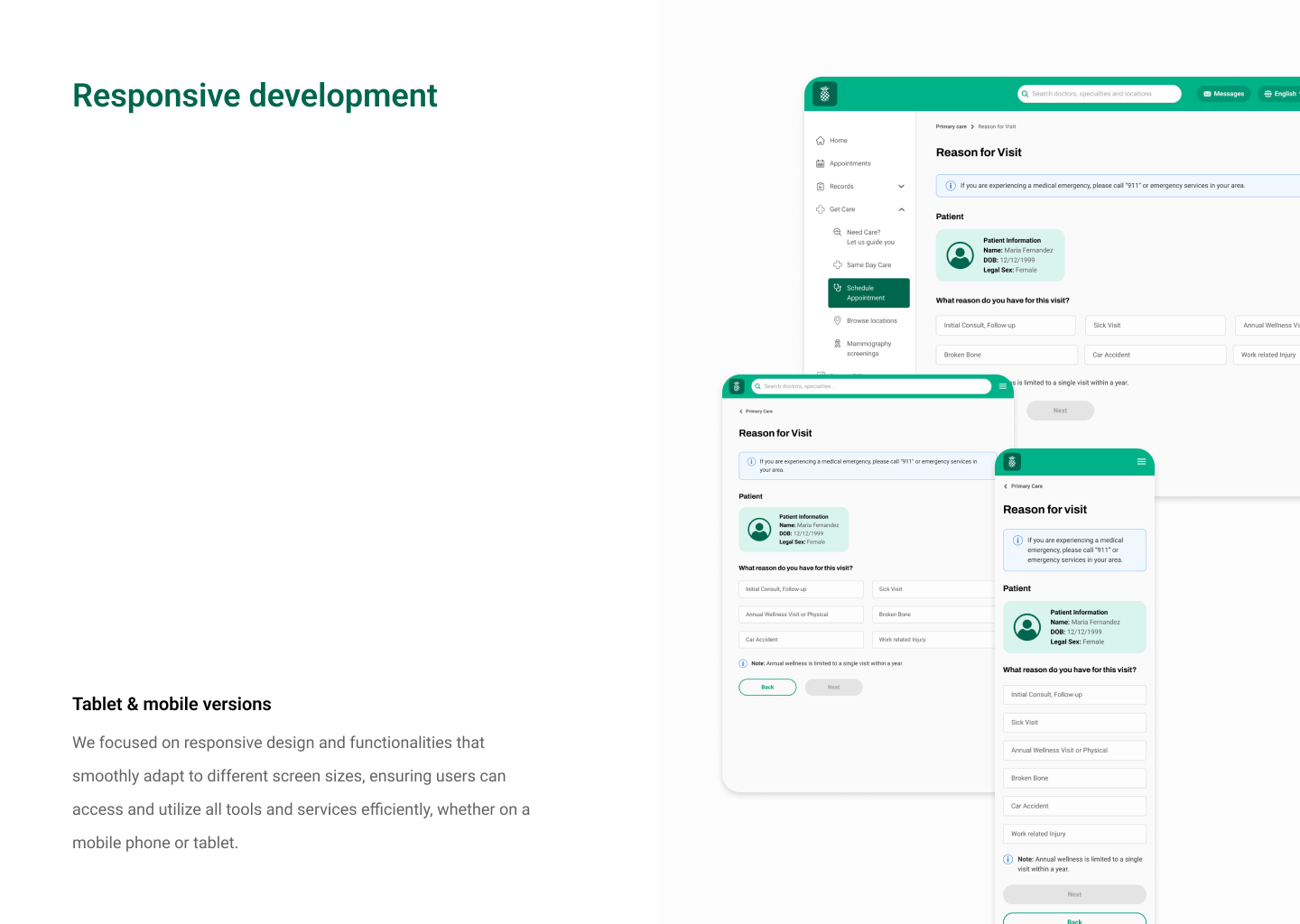Select Broken Bone reason in desktop view
The width and height of the screenshot is (1300, 924).
click(1006, 355)
